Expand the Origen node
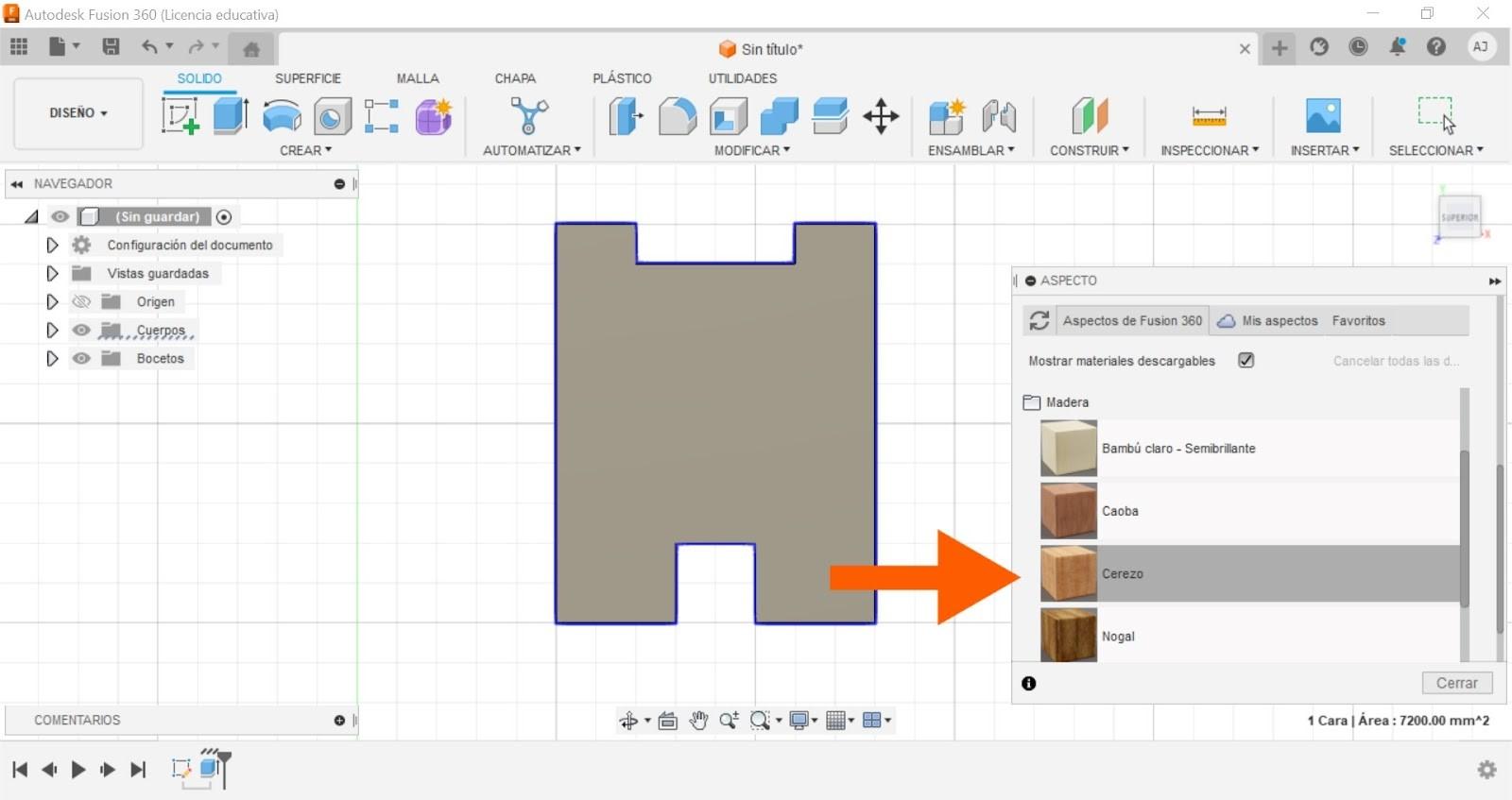 52,301
